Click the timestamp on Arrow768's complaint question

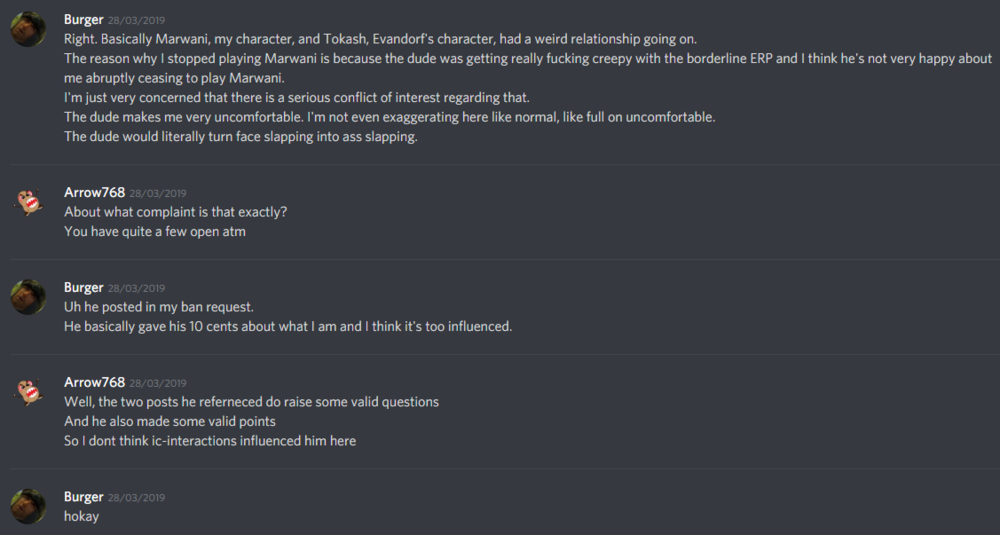(158, 193)
